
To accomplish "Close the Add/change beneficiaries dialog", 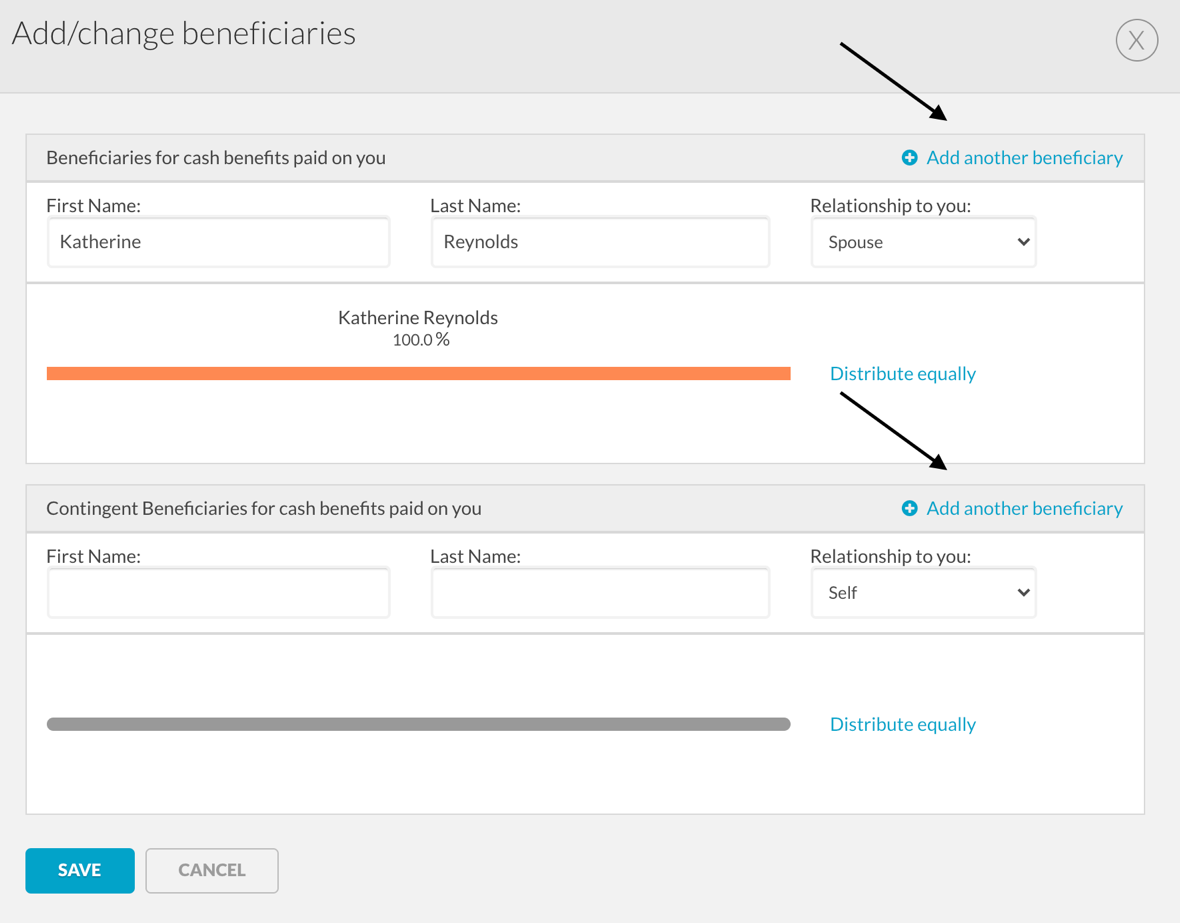I will (1136, 41).
